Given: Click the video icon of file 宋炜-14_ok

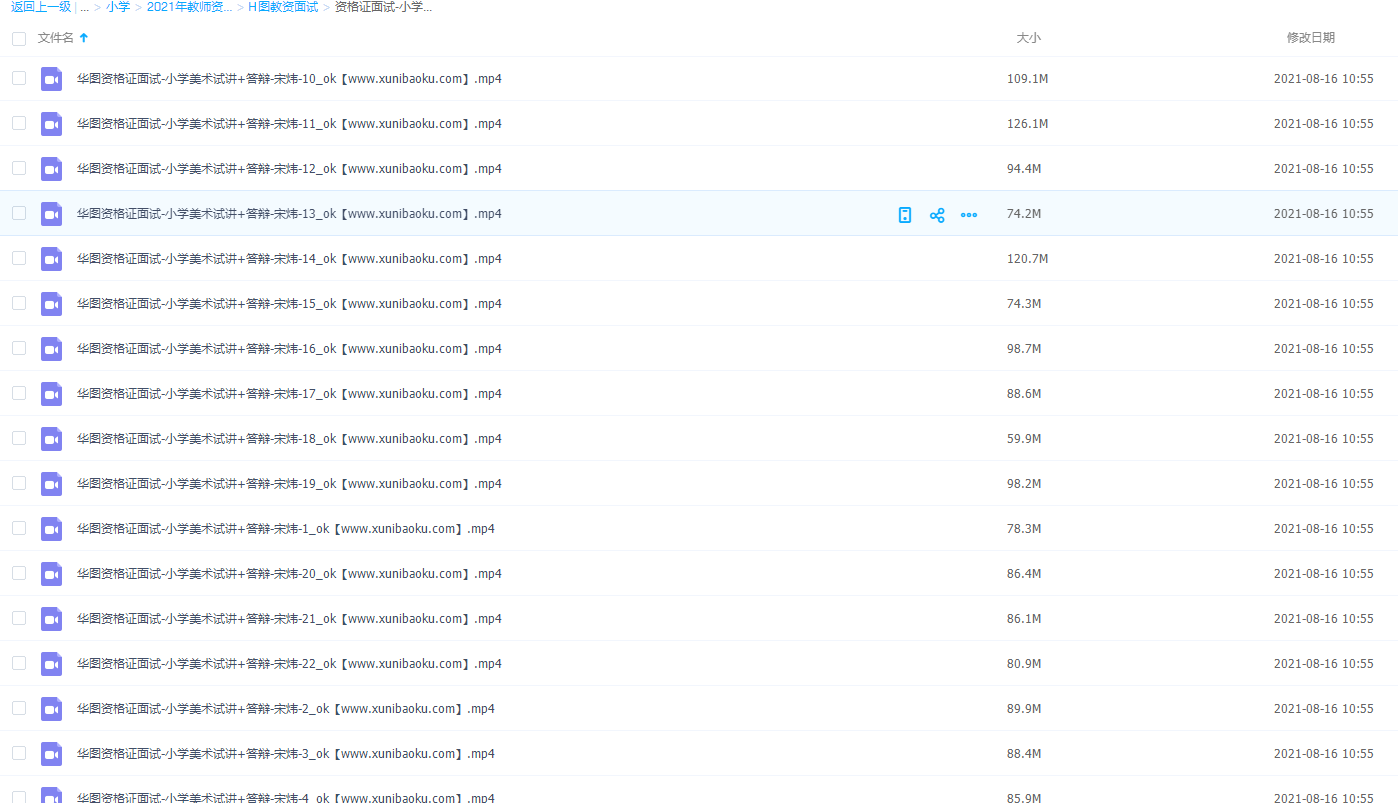Looking at the screenshot, I should (x=51, y=259).
